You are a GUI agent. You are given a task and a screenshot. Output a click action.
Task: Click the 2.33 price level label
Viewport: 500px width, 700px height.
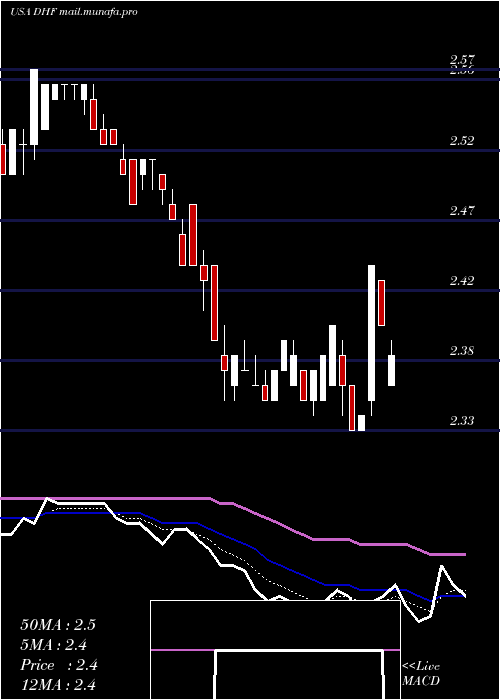pos(462,421)
